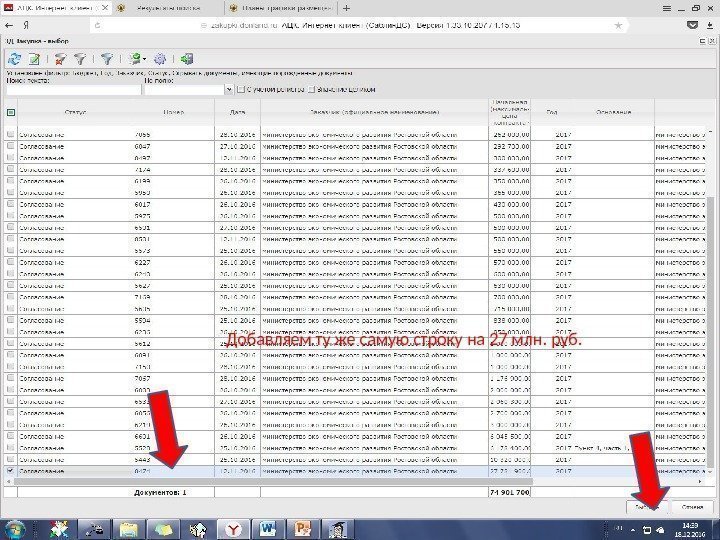Click the system clock in the tray

[x=690, y=530]
